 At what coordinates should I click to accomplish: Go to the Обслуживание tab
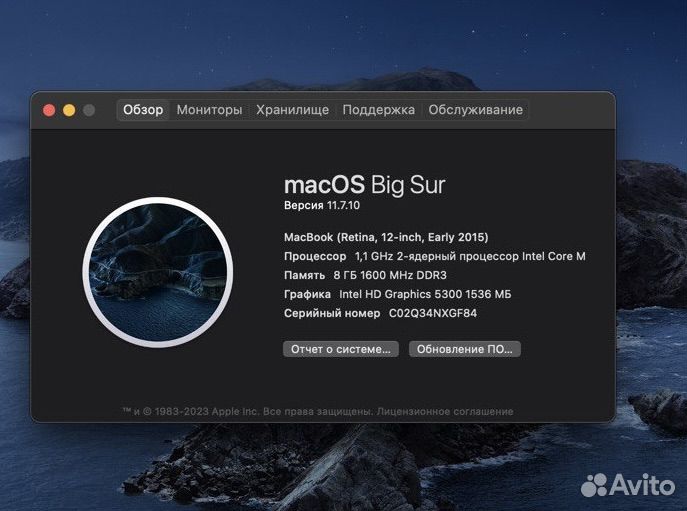coord(475,110)
